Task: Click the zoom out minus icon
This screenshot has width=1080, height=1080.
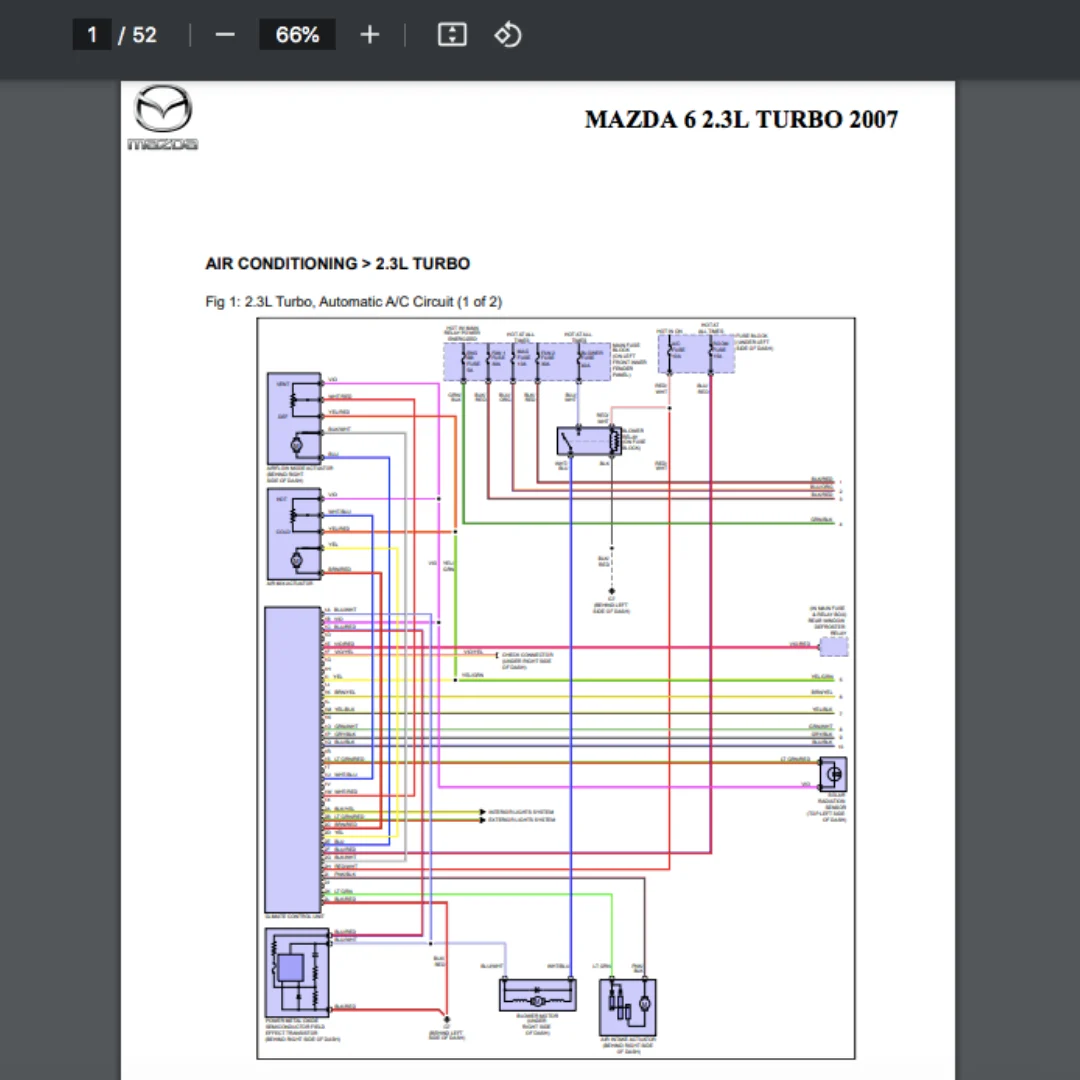Action: (x=225, y=34)
